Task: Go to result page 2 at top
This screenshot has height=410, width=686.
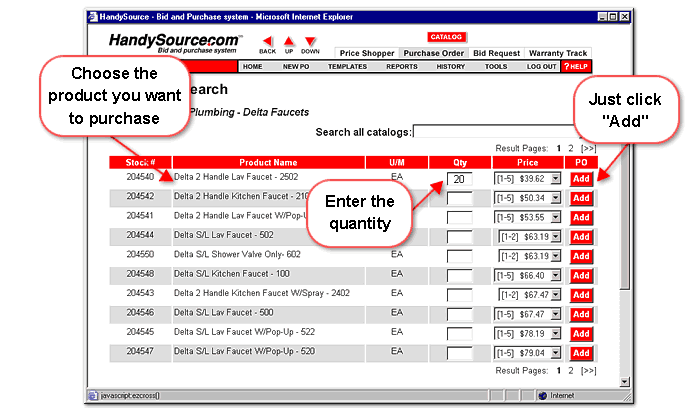Action: coord(571,147)
